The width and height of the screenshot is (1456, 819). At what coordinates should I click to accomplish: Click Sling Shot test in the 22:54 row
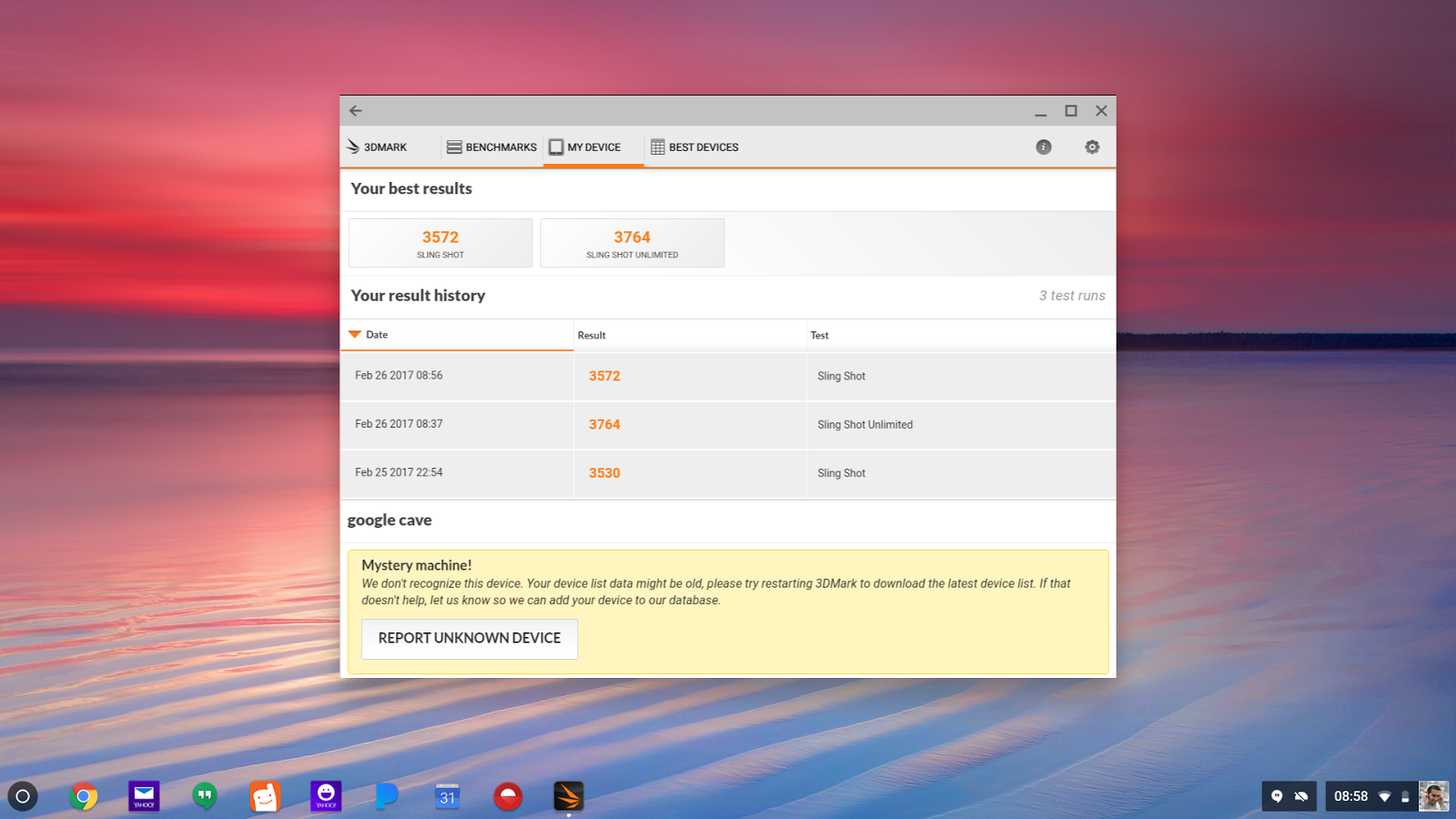(841, 473)
